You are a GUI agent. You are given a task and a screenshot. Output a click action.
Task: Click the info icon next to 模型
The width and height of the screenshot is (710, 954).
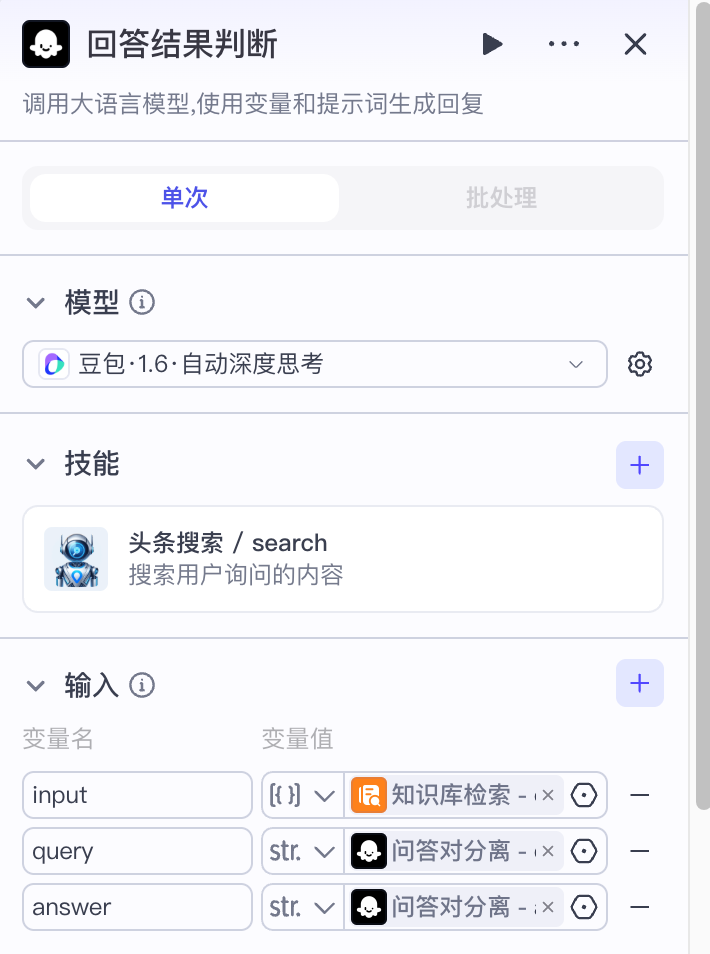[143, 302]
